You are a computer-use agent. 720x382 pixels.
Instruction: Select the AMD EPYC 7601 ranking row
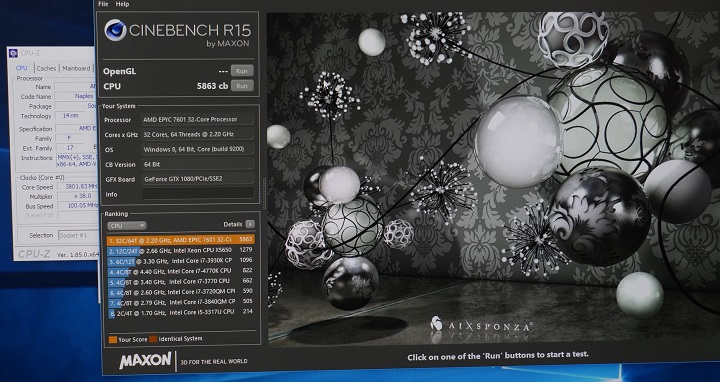[180, 240]
